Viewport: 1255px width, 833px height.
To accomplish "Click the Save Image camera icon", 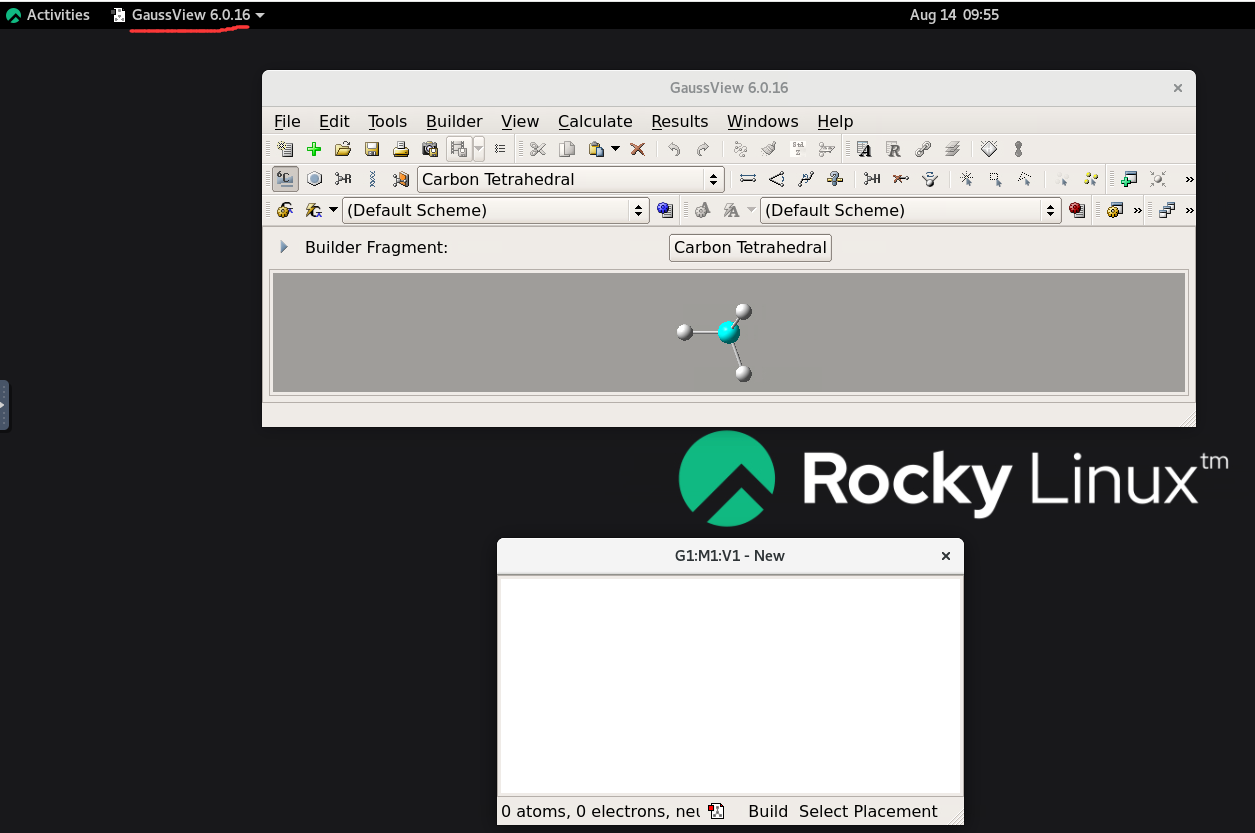I will (x=430, y=149).
